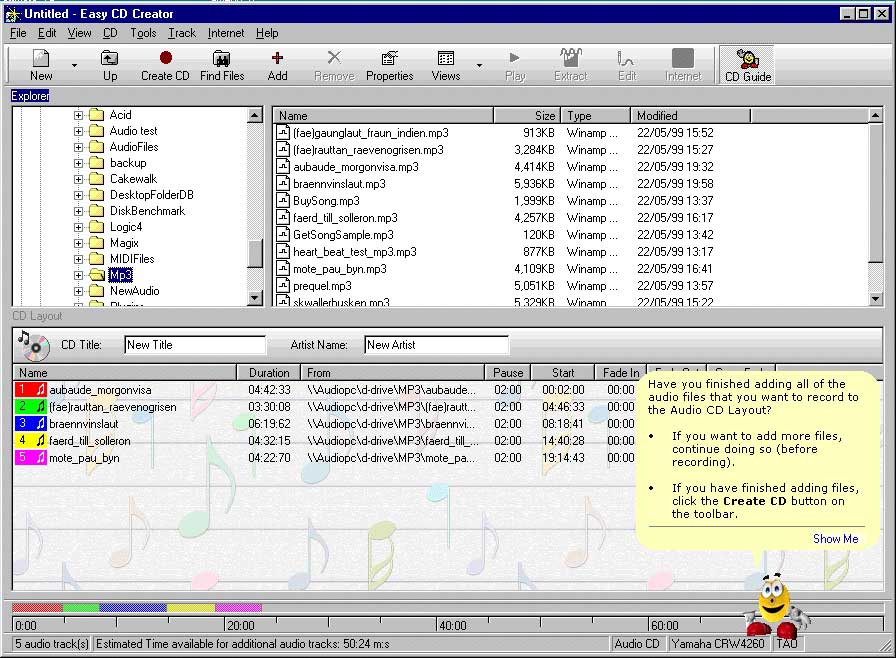Start recording with Create CD button

coord(165,65)
